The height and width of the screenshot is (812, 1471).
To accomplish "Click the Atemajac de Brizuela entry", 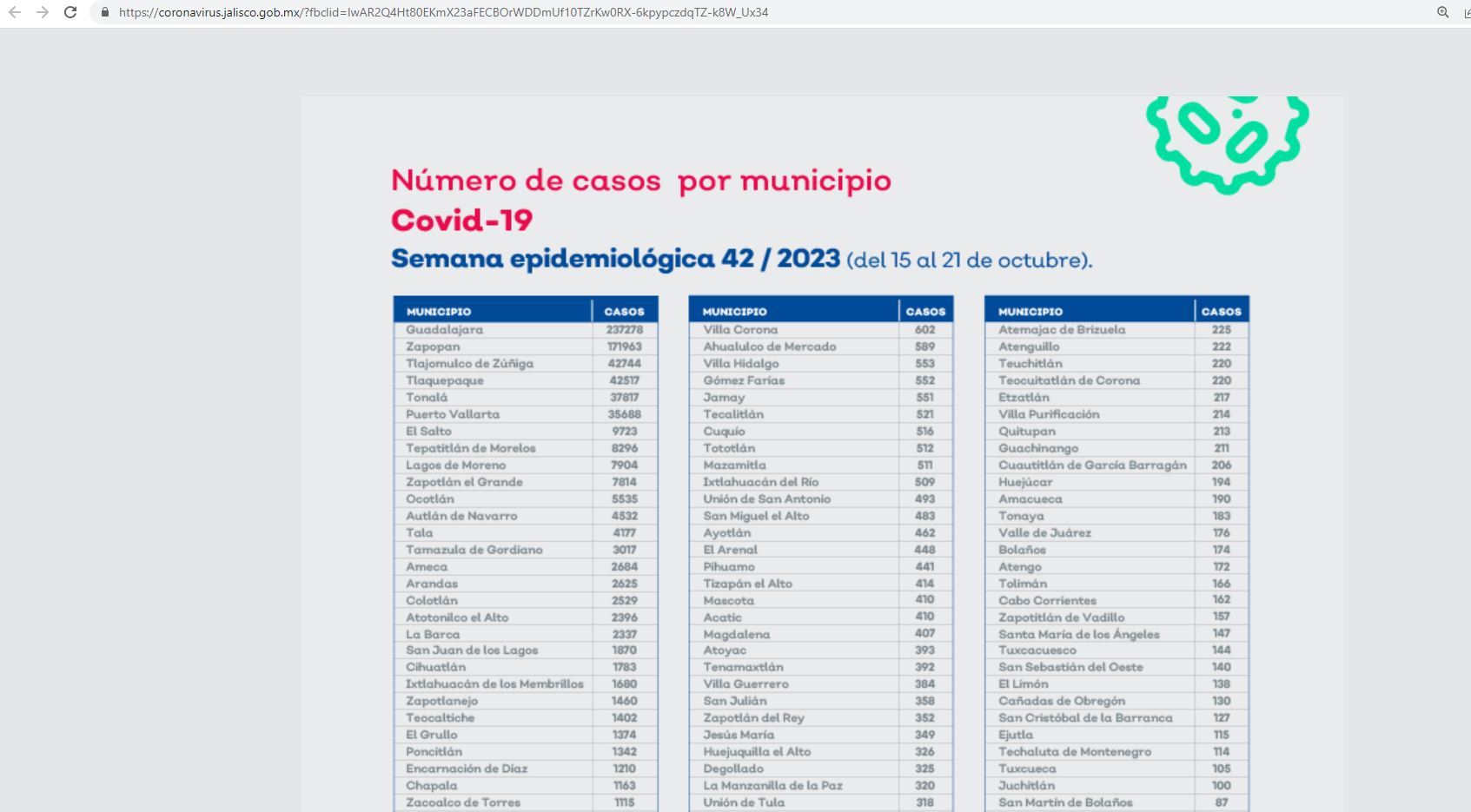I will coord(1062,330).
